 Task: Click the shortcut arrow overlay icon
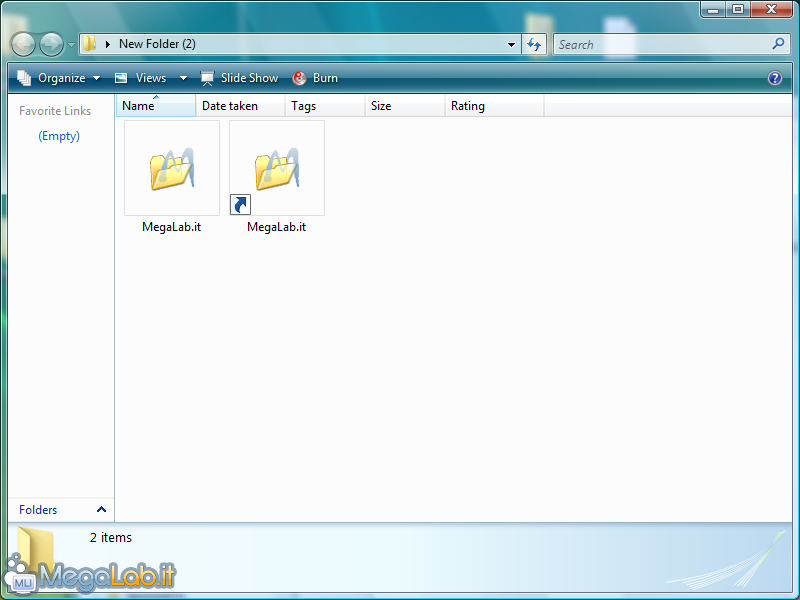pyautogui.click(x=240, y=205)
